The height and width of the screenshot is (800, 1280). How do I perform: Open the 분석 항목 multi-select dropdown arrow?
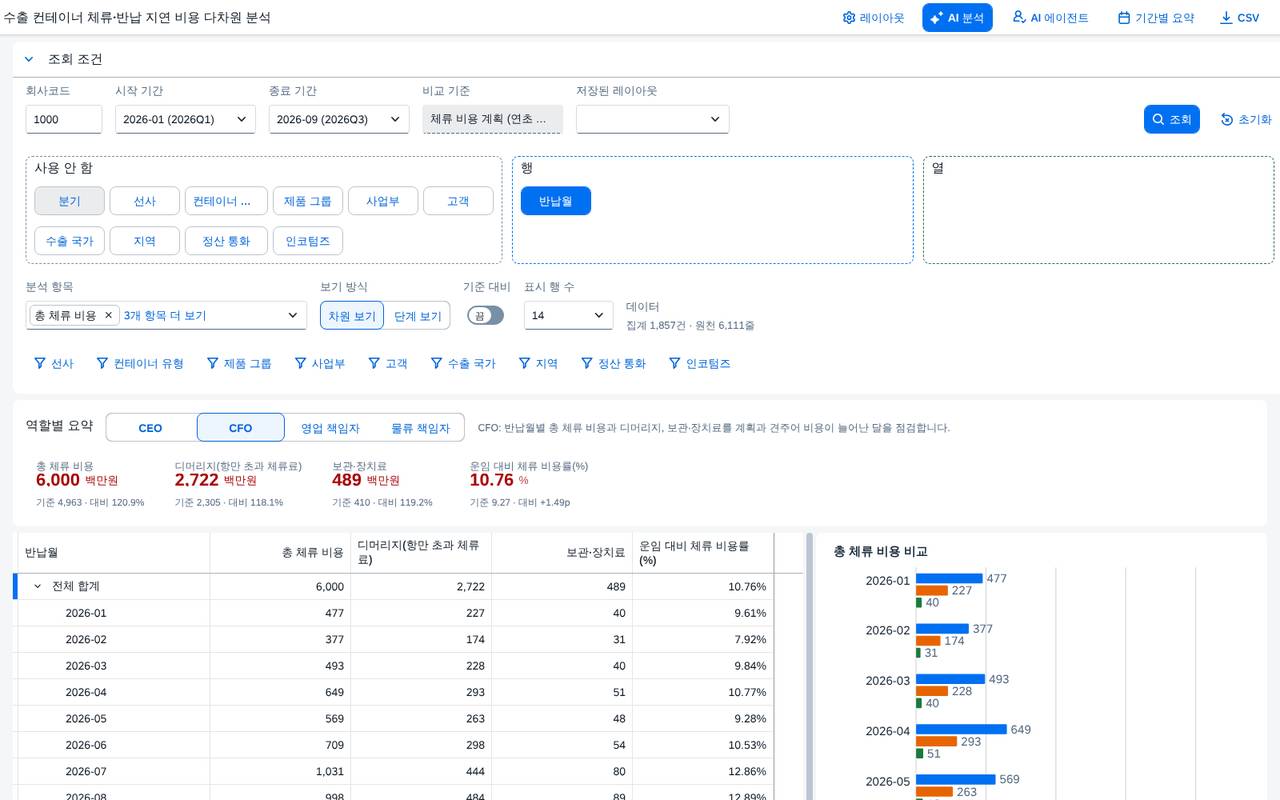coord(293,315)
